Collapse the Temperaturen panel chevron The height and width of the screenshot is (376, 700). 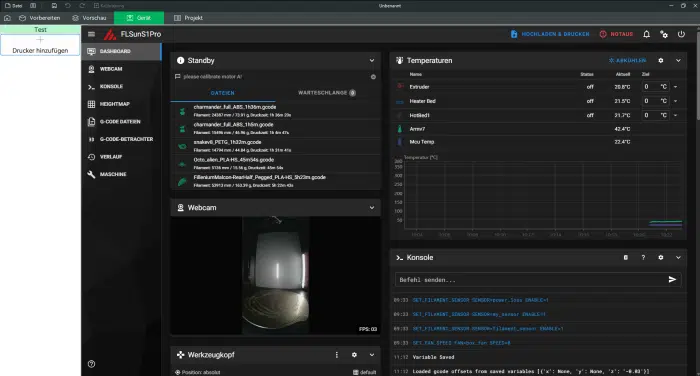pyautogui.click(x=678, y=60)
